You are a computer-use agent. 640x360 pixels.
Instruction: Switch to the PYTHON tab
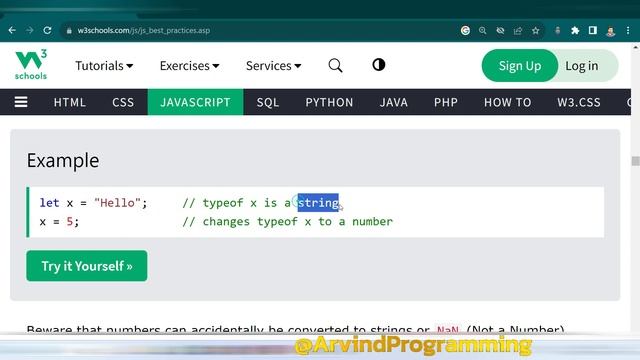coord(329,102)
